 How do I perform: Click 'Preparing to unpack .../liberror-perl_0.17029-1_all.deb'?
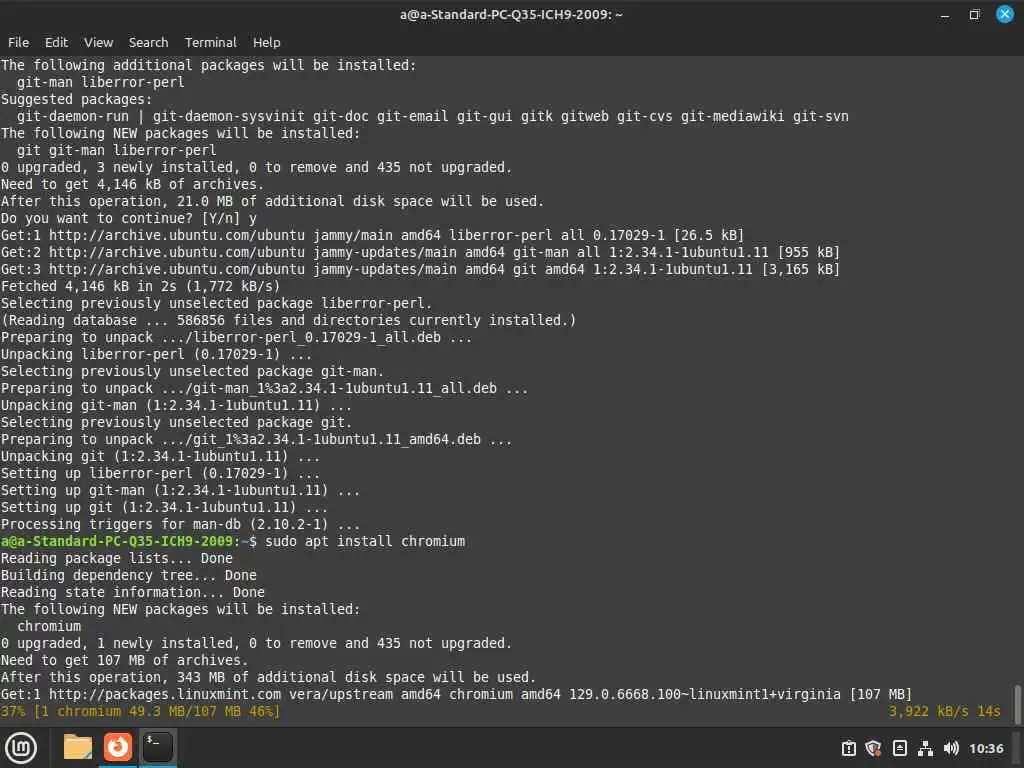click(x=236, y=337)
